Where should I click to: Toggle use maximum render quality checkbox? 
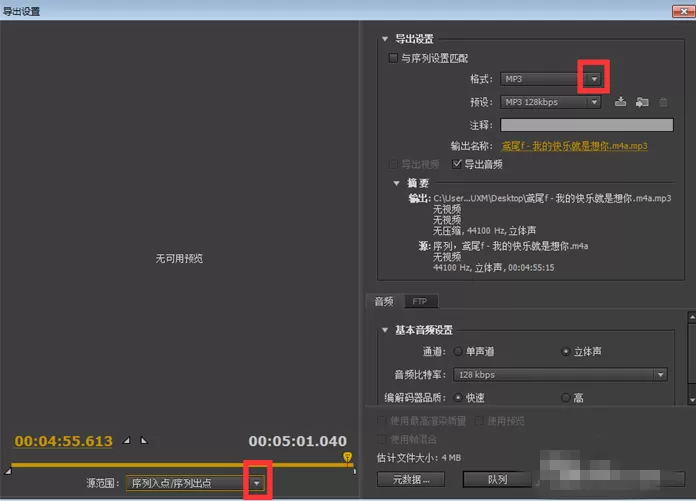(381, 420)
